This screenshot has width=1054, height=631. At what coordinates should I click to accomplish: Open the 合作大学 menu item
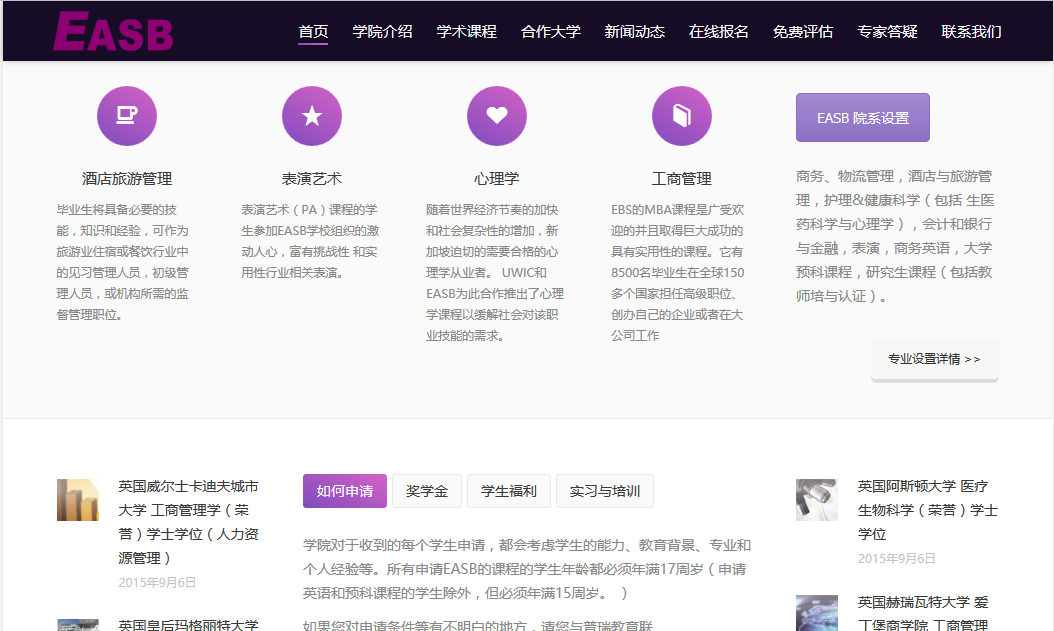coord(550,31)
